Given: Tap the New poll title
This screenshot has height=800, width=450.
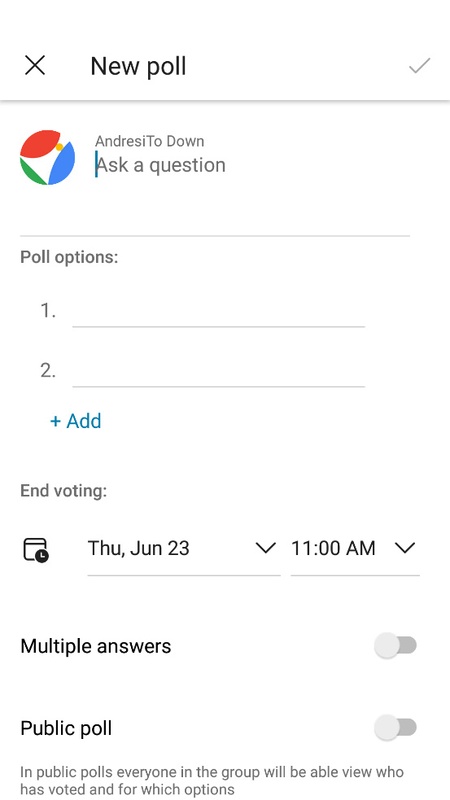Looking at the screenshot, I should tap(138, 66).
